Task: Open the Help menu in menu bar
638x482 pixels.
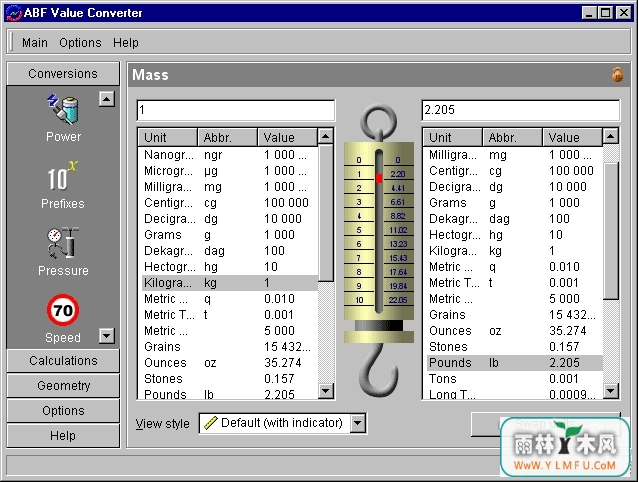Action: (x=126, y=42)
